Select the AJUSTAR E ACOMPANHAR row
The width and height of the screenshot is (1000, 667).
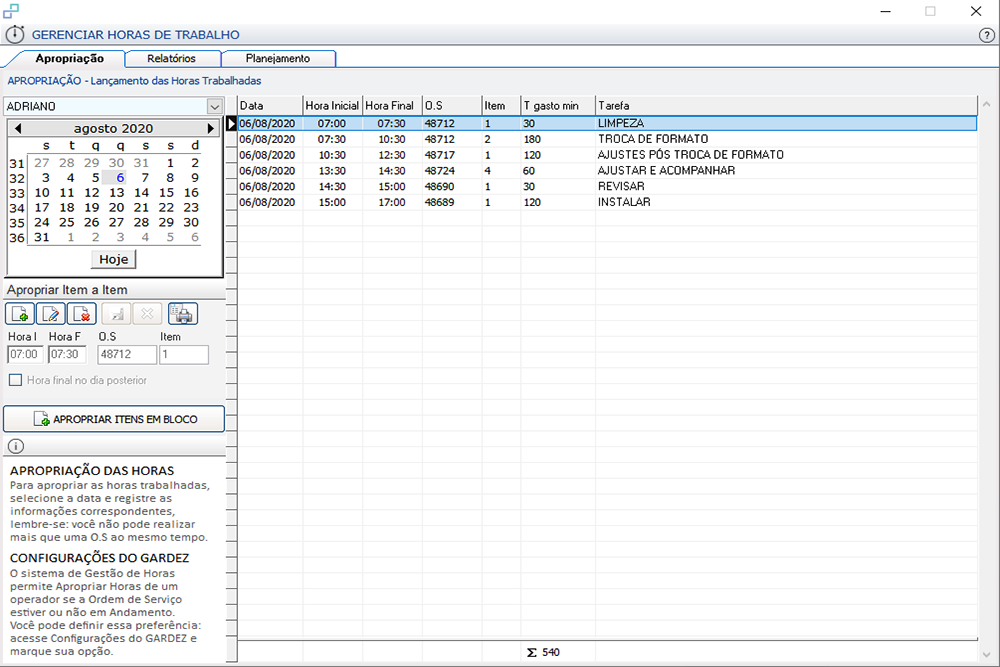click(607, 171)
